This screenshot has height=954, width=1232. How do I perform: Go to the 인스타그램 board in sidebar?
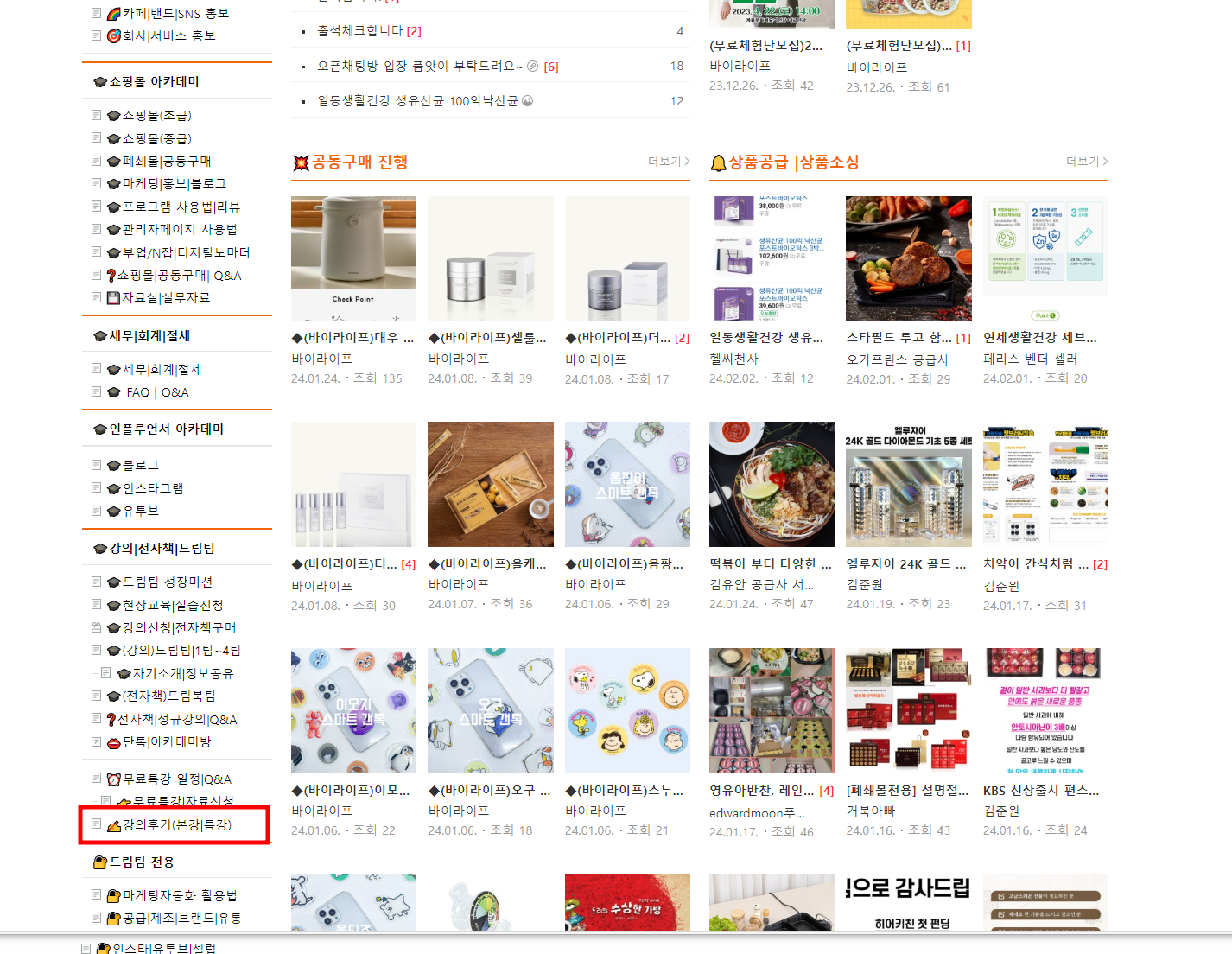click(x=152, y=489)
